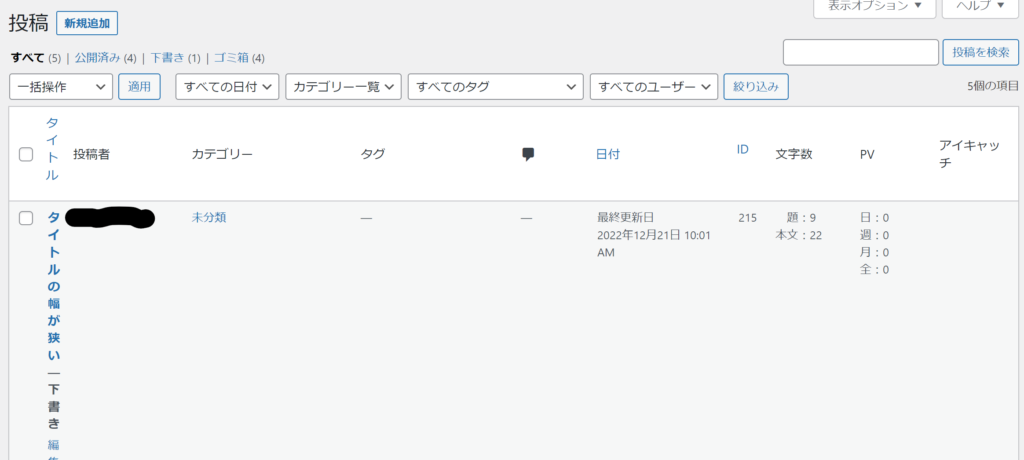The width and height of the screenshot is (1024, 460).
Task: Open the 表示オプション screen options tab
Action: pyautogui.click(x=875, y=6)
